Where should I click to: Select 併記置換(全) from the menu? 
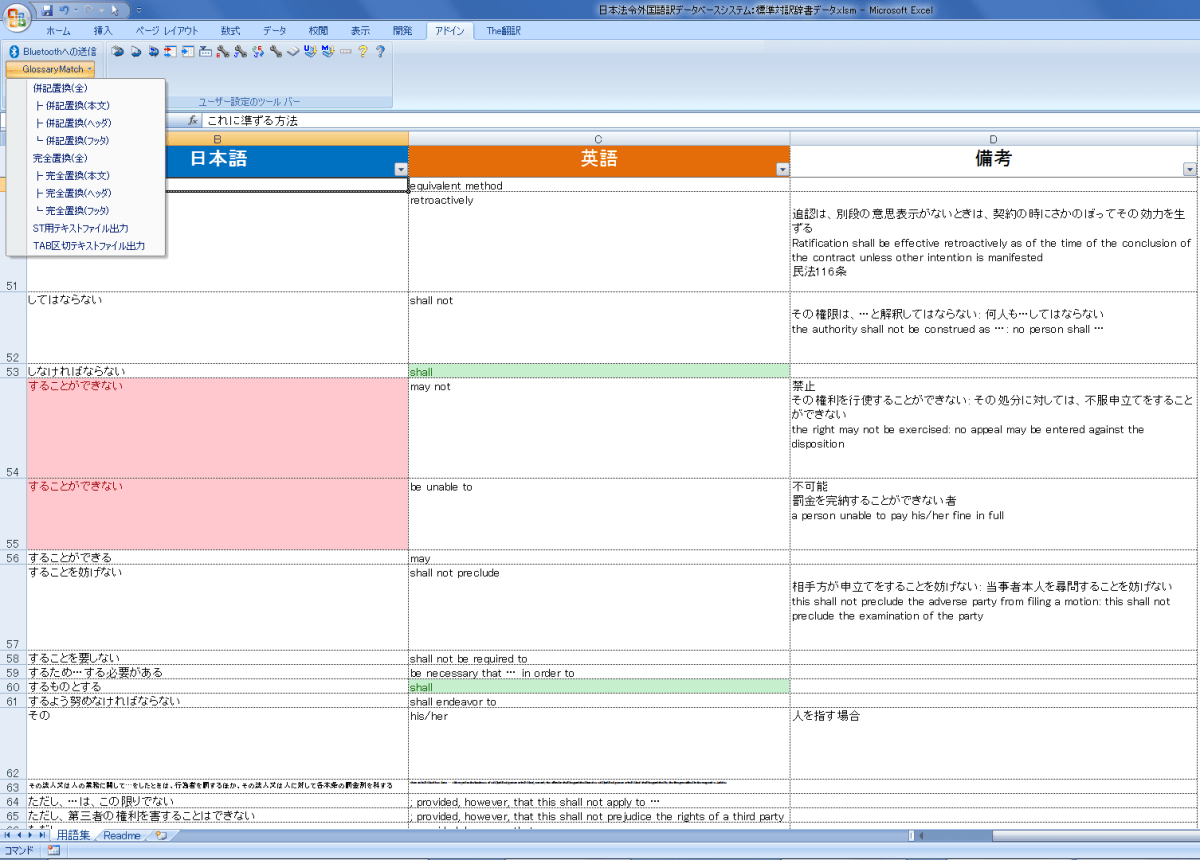60,88
